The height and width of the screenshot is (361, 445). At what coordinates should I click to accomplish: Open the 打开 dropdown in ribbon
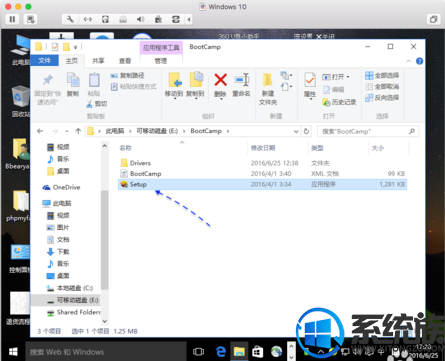click(x=336, y=77)
